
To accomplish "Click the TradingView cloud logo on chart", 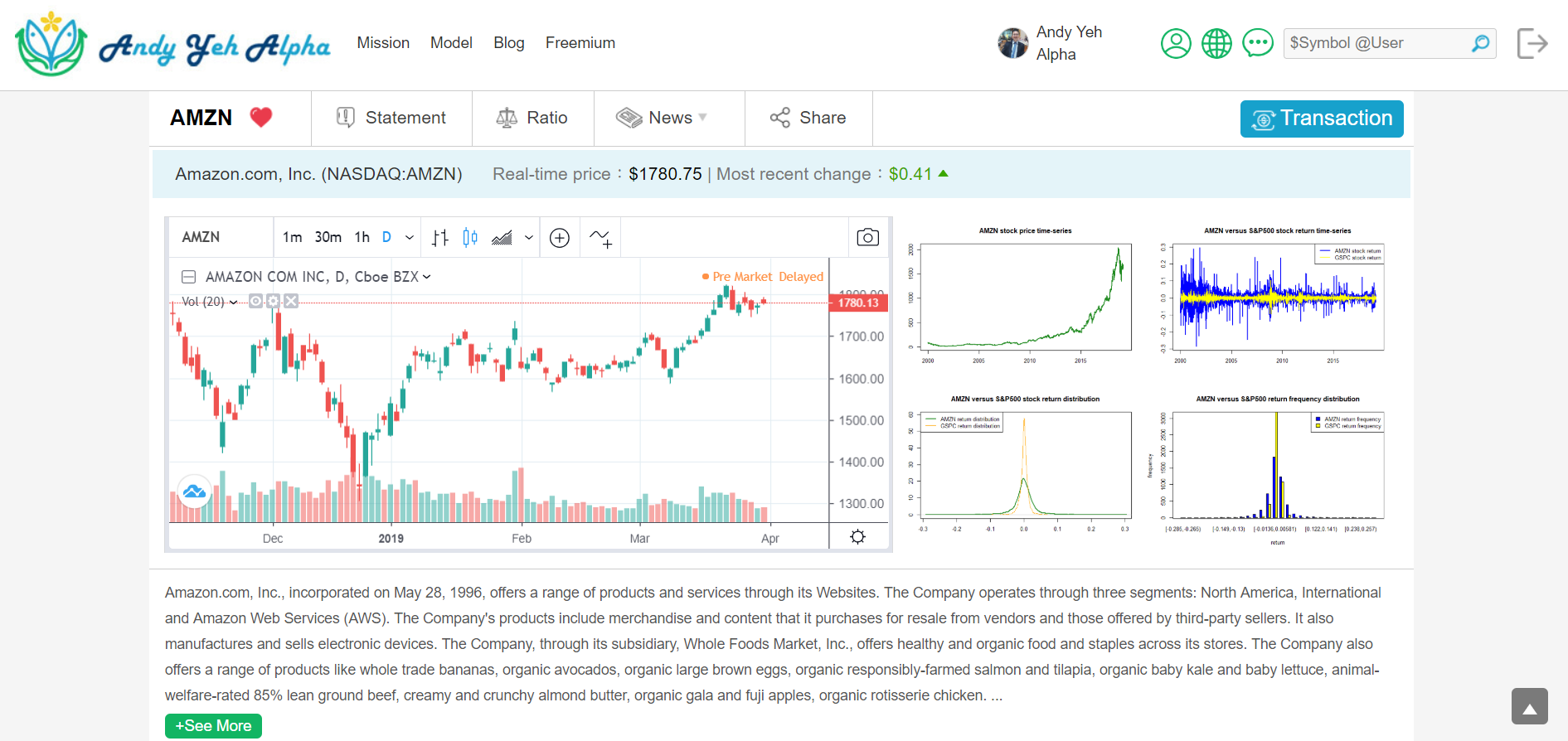I will (x=195, y=492).
